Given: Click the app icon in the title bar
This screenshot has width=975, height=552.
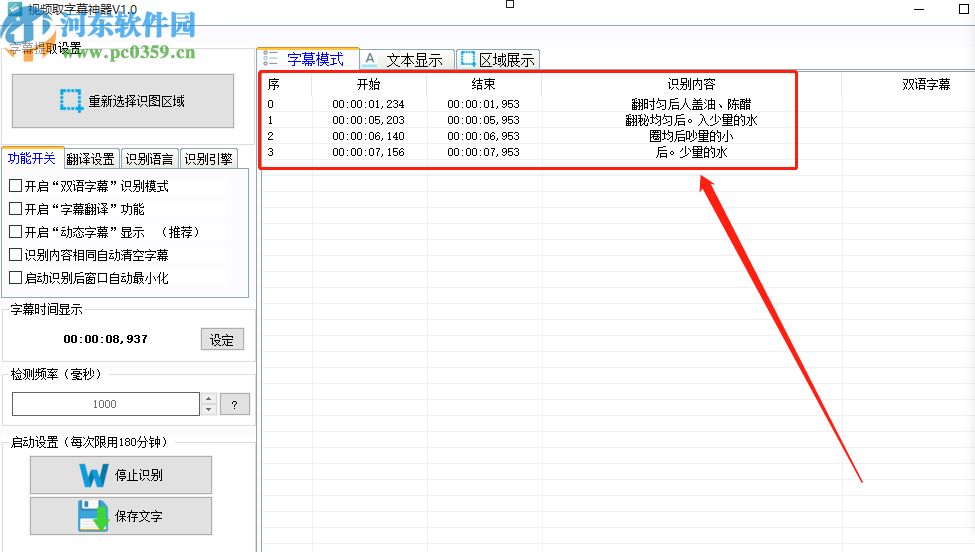Looking at the screenshot, I should tap(14, 9).
